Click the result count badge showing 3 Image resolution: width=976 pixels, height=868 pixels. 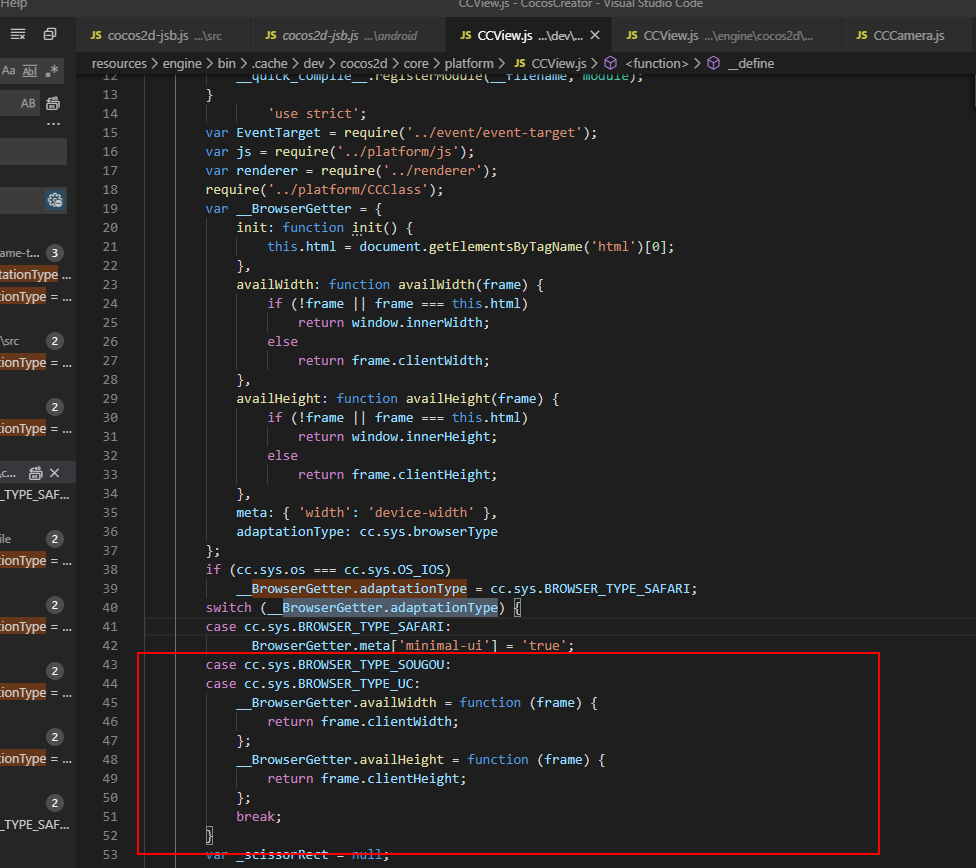[55, 253]
